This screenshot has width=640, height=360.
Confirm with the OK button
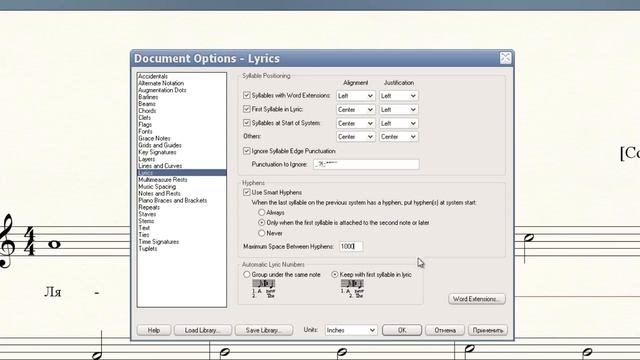402,330
